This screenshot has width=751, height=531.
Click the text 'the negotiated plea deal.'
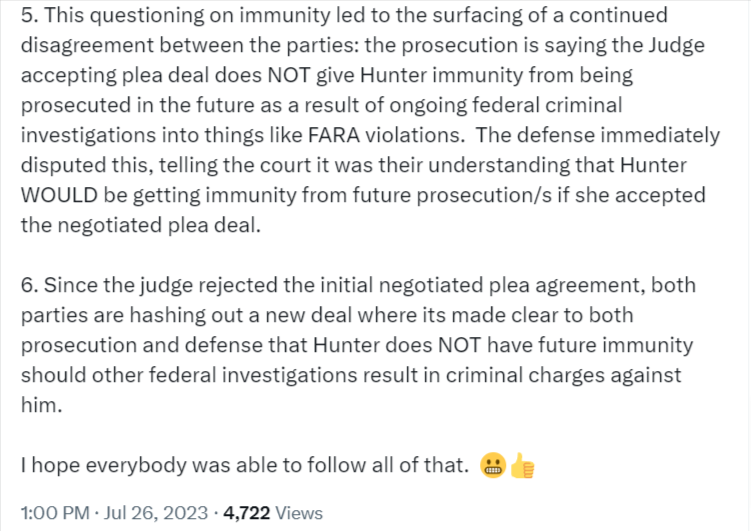124,225
